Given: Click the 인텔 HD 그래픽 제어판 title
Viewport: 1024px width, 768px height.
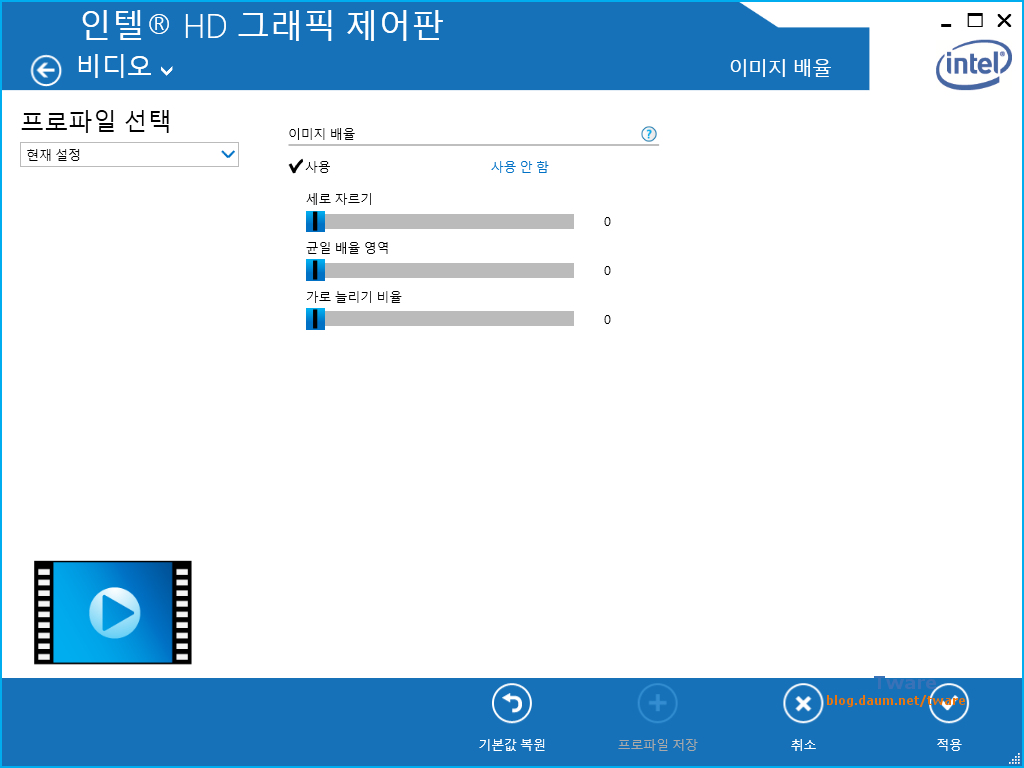Looking at the screenshot, I should click(263, 25).
